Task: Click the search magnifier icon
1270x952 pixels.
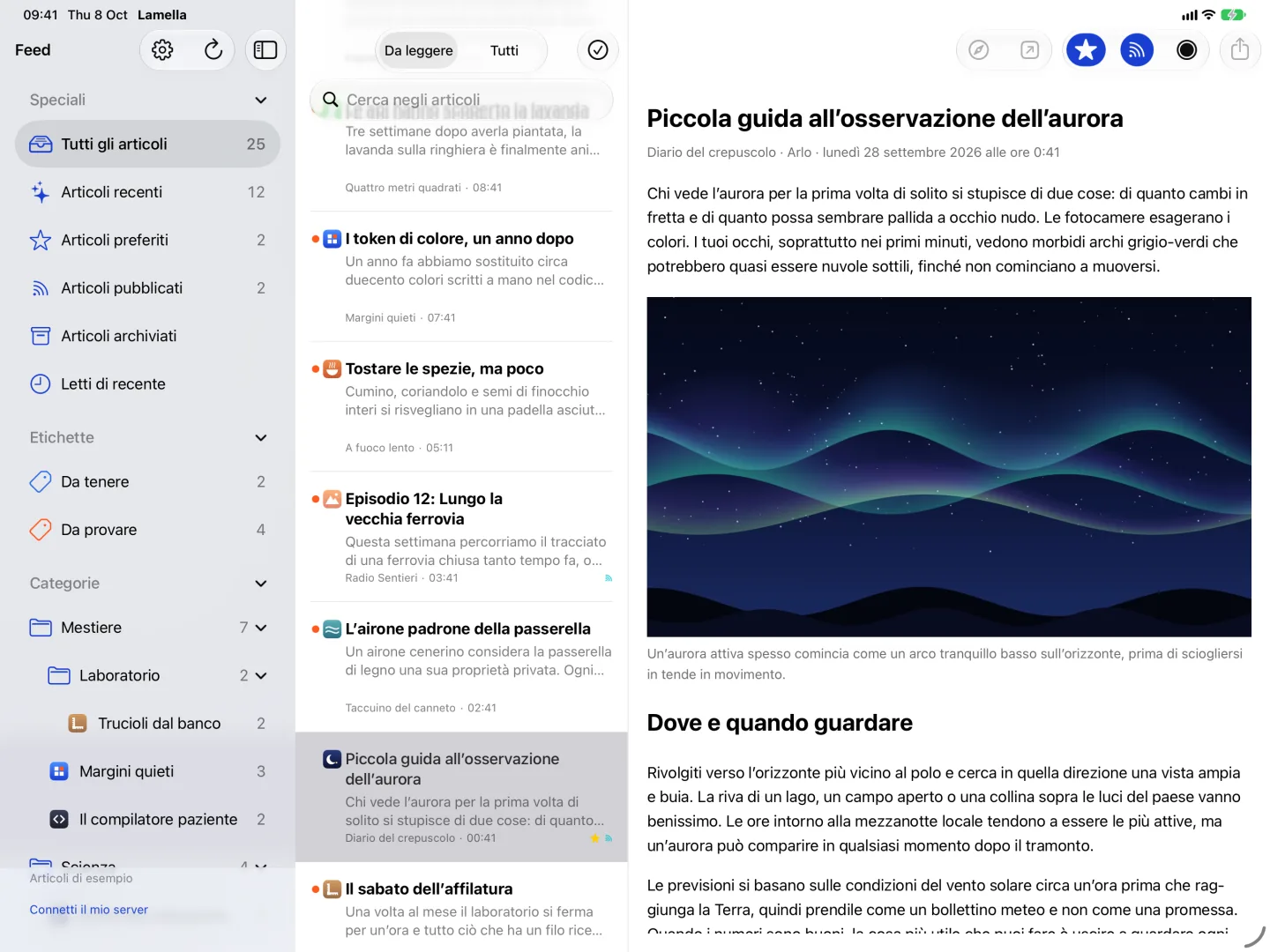Action: (331, 100)
